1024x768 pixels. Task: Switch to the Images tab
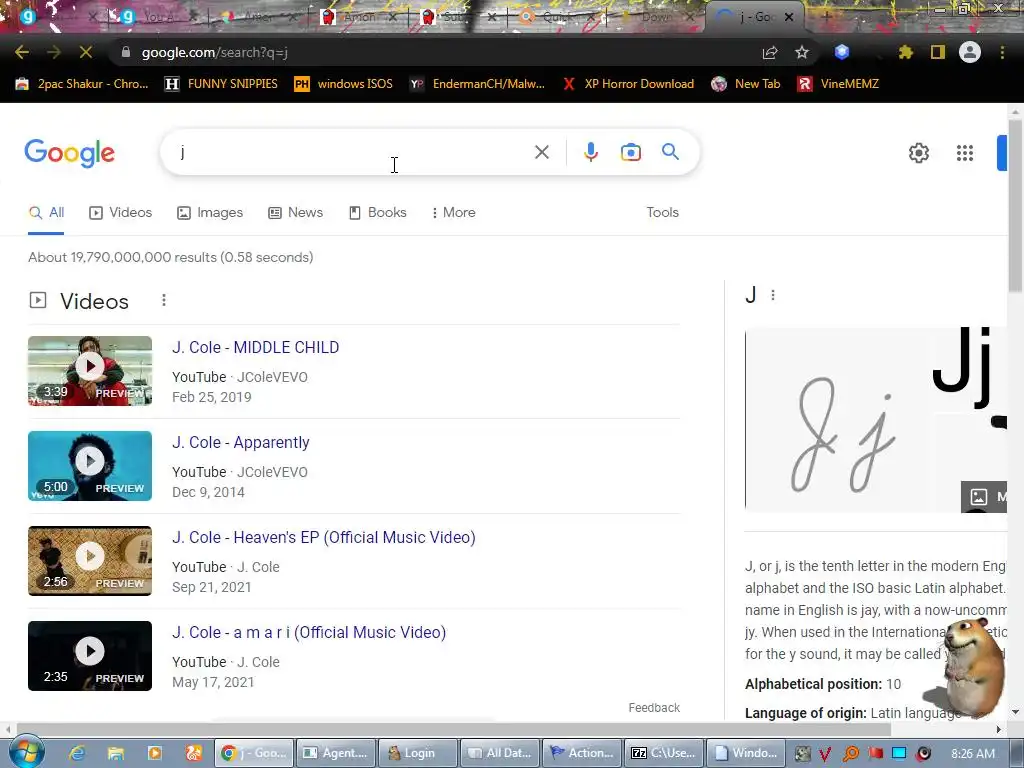(x=210, y=212)
